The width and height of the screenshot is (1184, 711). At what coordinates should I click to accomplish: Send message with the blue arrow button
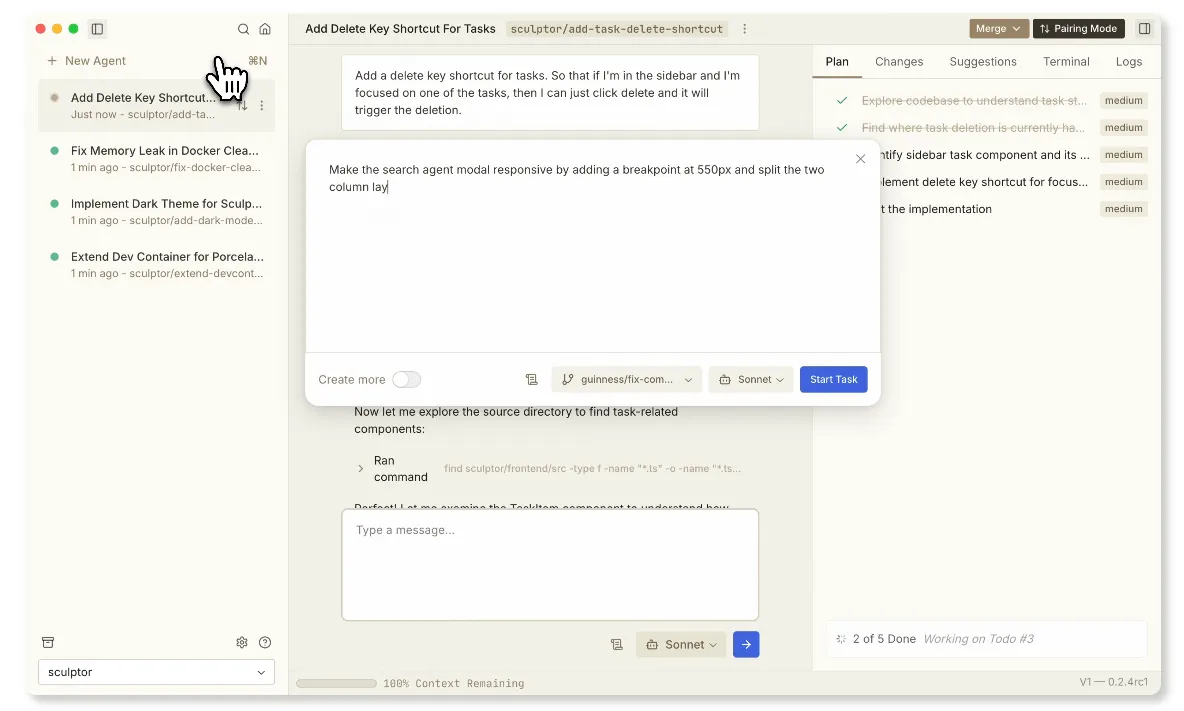(x=746, y=645)
